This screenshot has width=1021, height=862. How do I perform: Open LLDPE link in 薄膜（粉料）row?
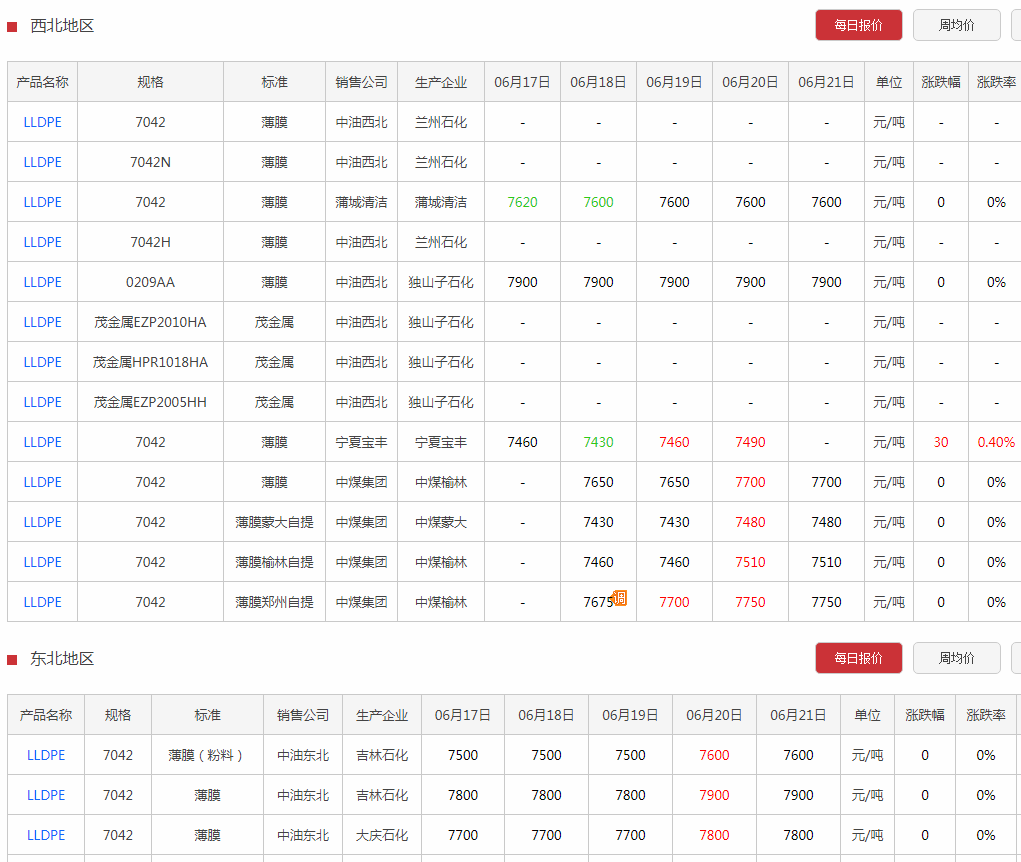tap(46, 755)
